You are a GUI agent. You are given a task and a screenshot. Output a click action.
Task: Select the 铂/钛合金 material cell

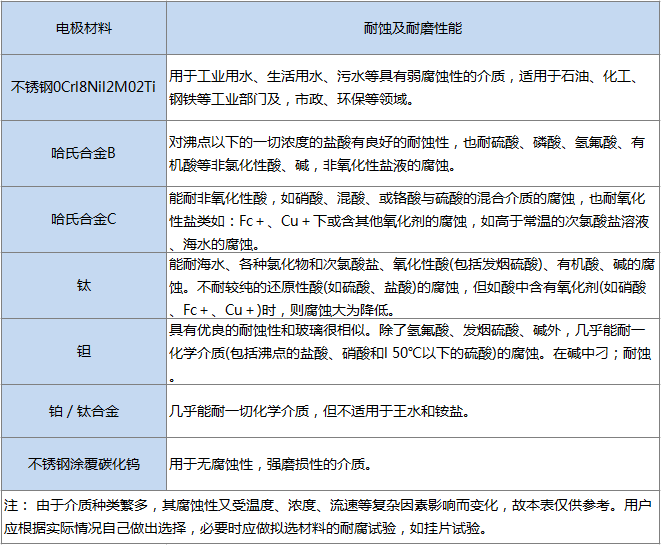[x=83, y=411]
